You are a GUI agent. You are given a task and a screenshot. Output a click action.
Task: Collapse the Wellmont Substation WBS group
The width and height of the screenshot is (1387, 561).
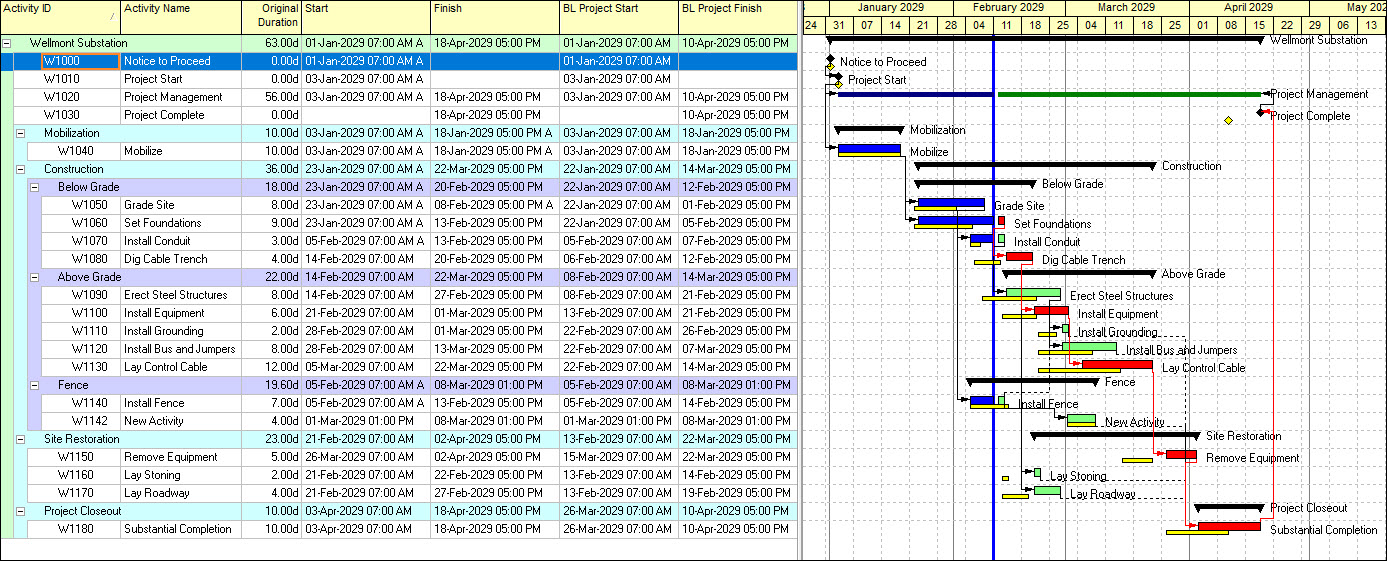click(7, 44)
